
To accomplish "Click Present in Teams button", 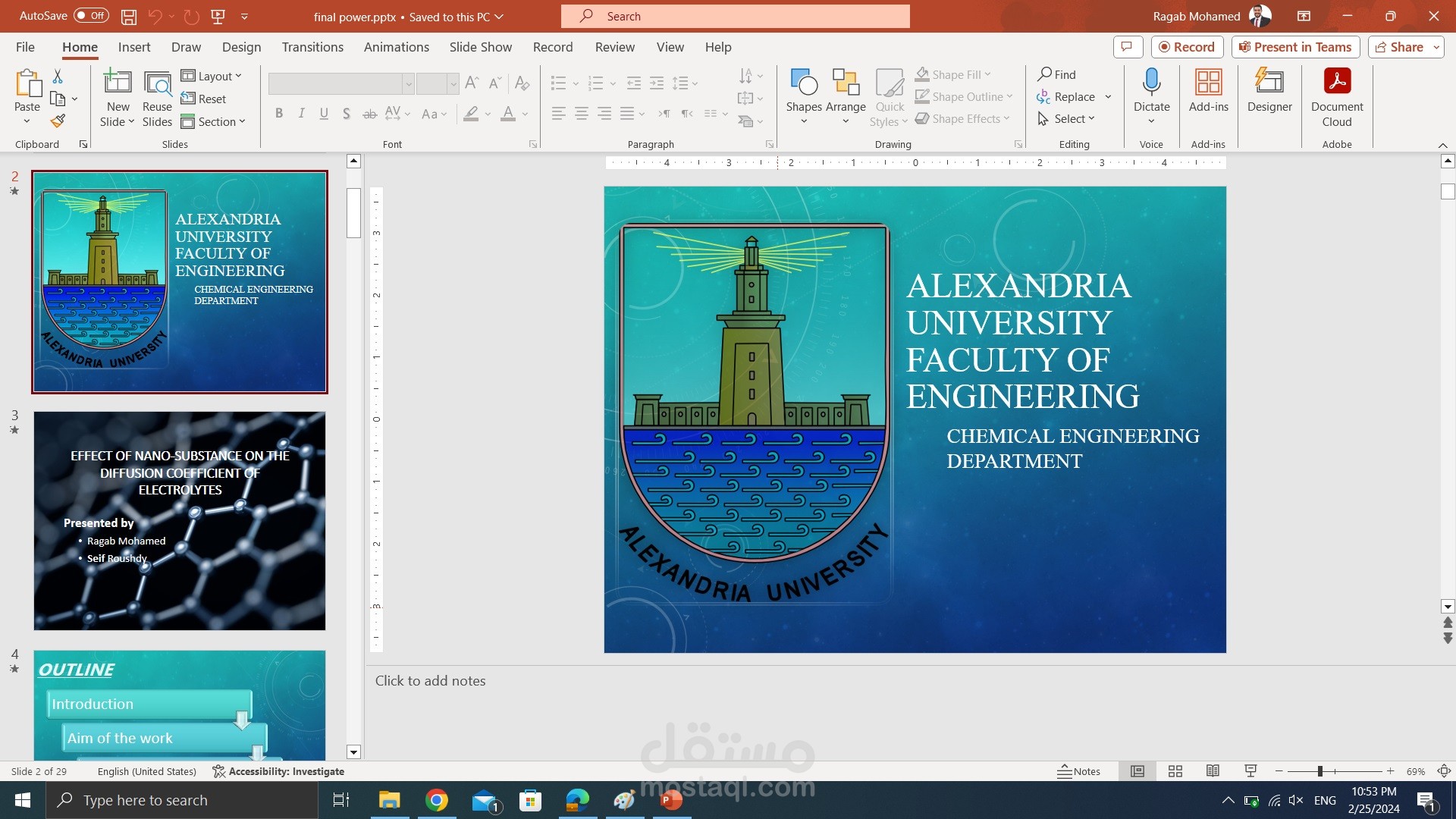I will click(1295, 47).
